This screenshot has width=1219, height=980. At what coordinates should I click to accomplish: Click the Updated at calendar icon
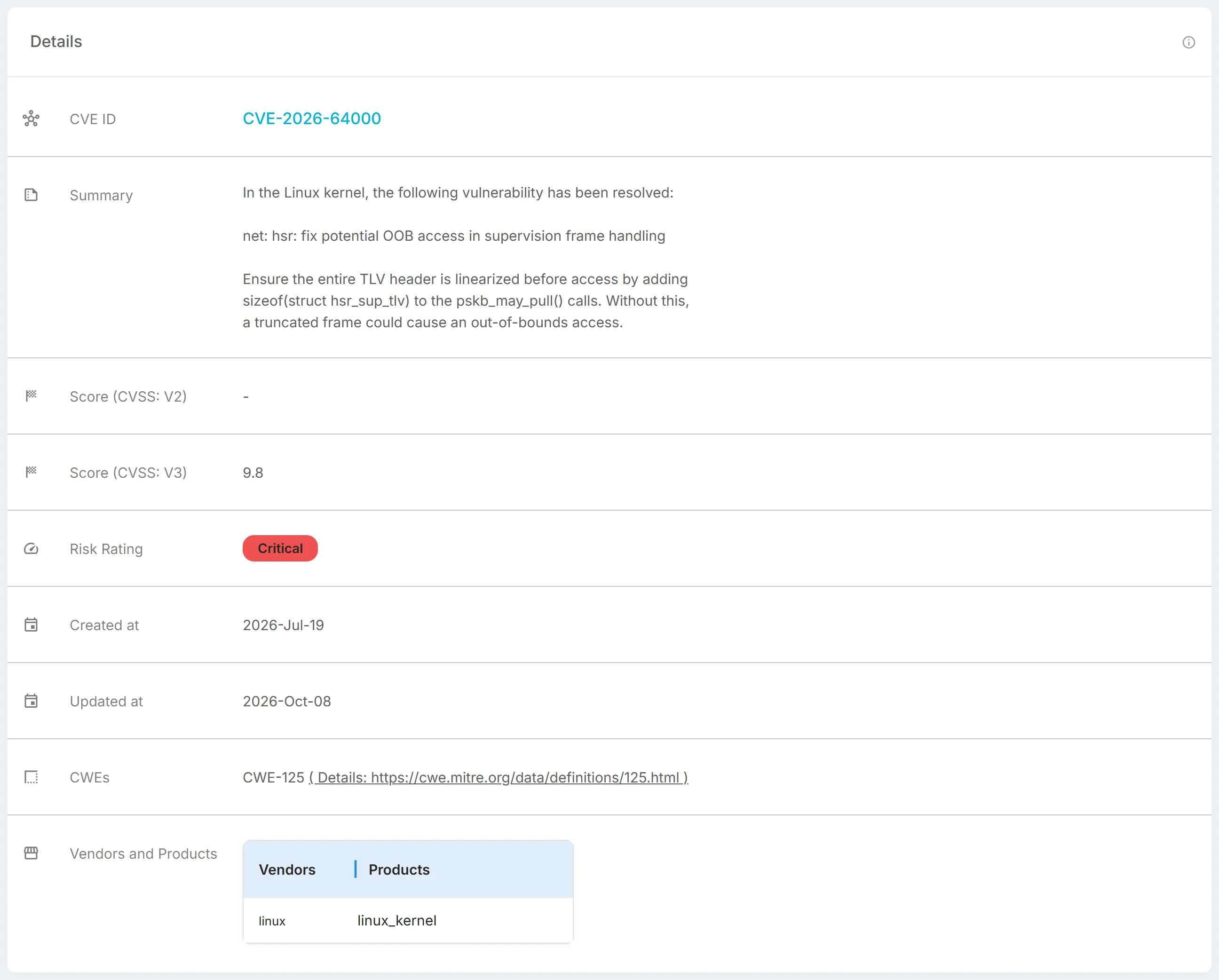(x=31, y=701)
